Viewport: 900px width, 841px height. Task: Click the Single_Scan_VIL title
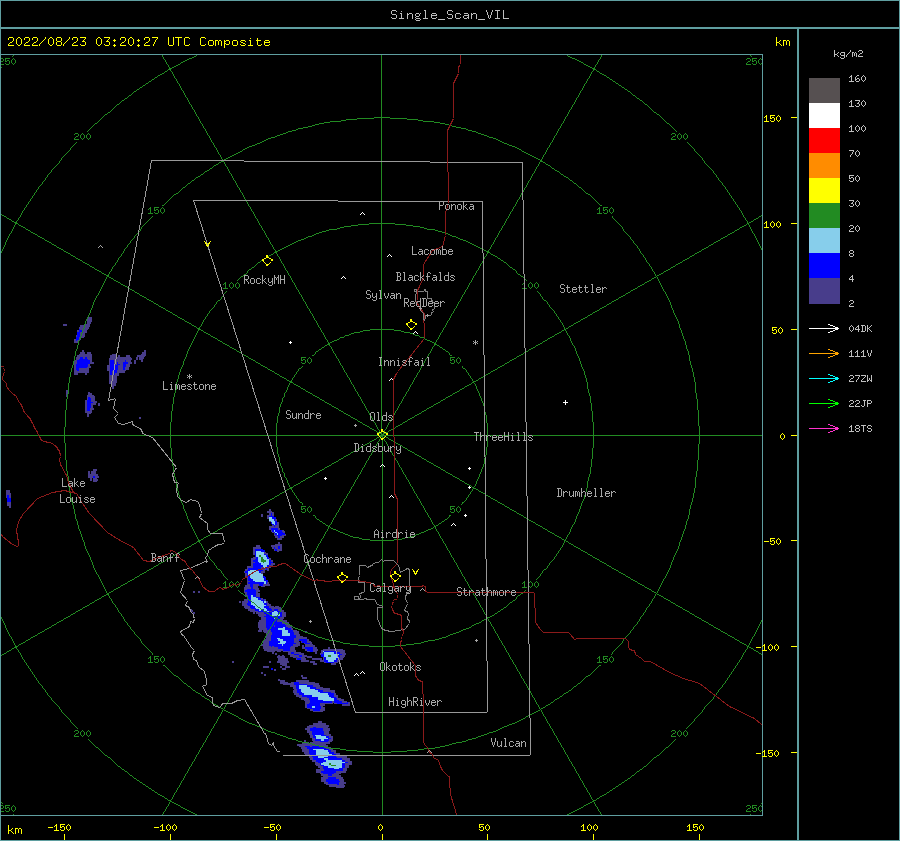point(449,14)
